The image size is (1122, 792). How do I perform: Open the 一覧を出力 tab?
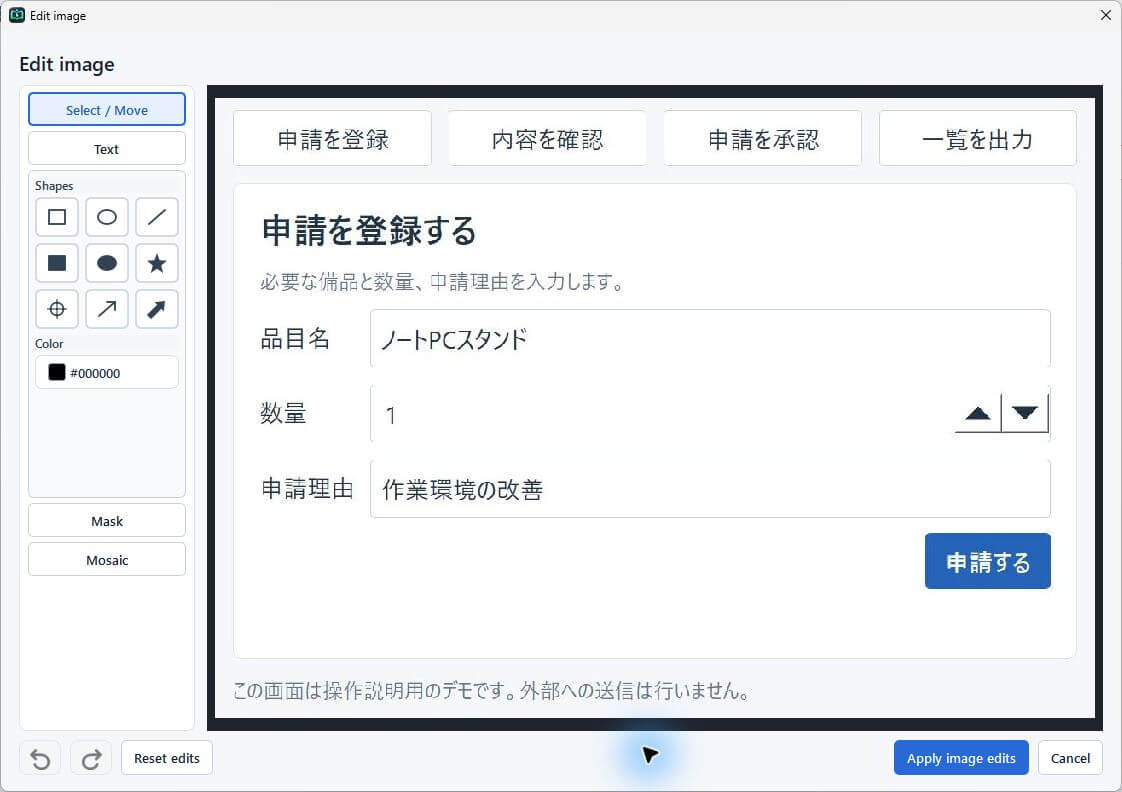pos(977,139)
